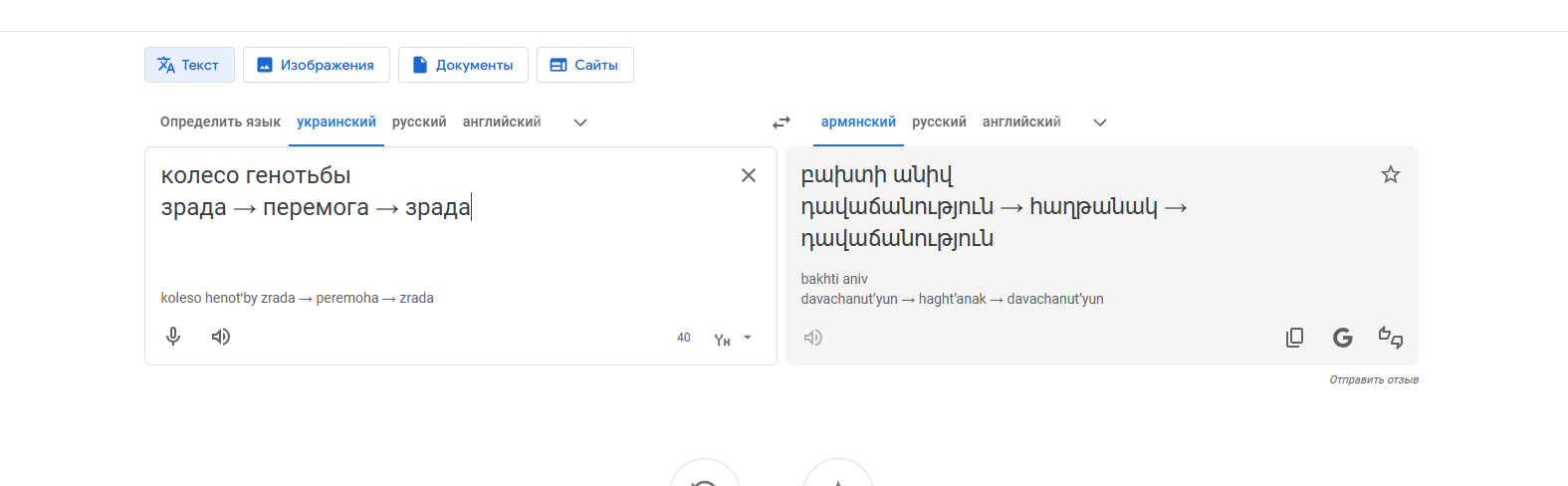Screen dimensions: 1568x486
Task: Switch to Изображения translation mode
Action: (x=317, y=65)
